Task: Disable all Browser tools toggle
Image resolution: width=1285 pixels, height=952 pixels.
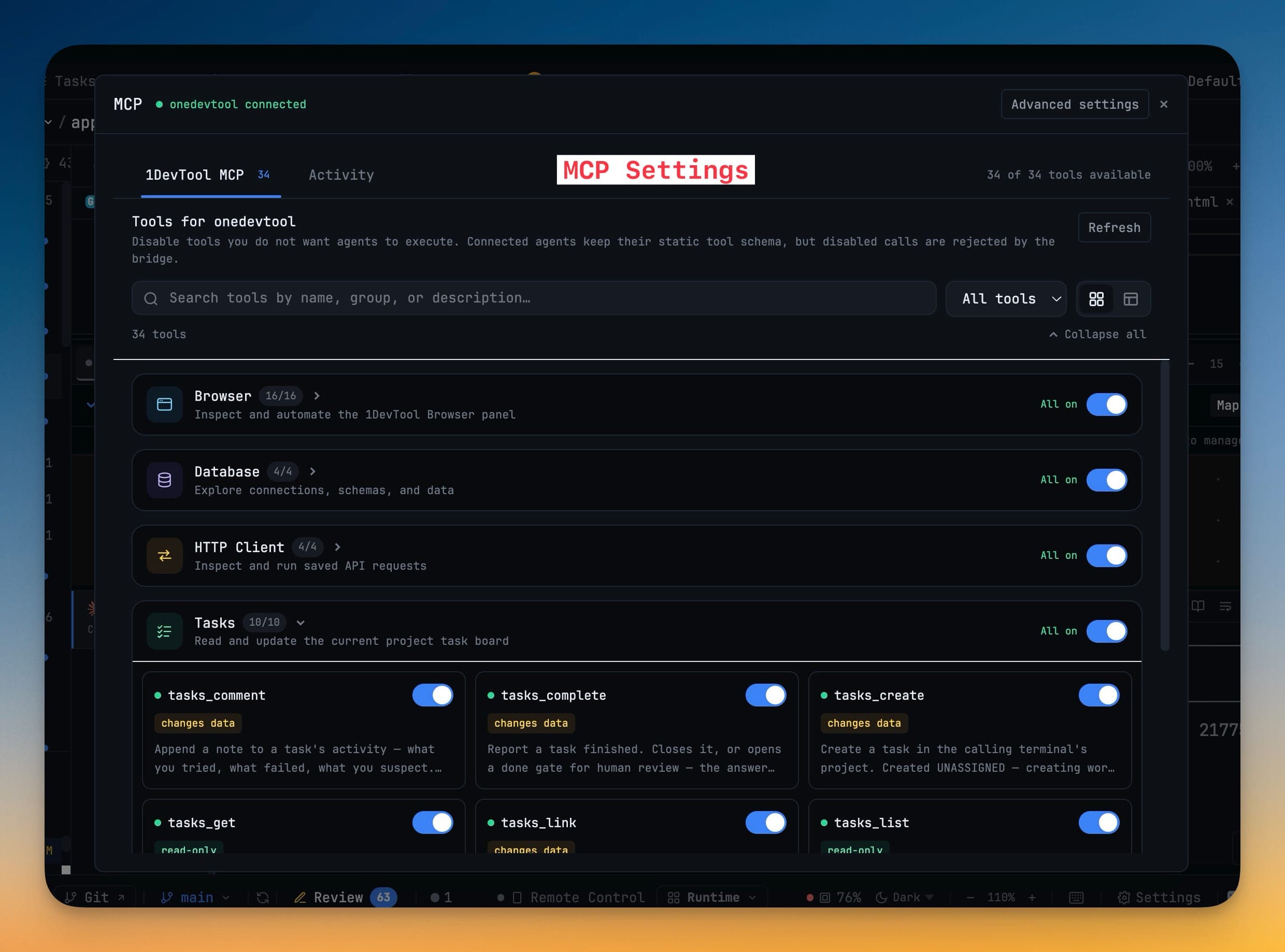Action: [x=1106, y=405]
